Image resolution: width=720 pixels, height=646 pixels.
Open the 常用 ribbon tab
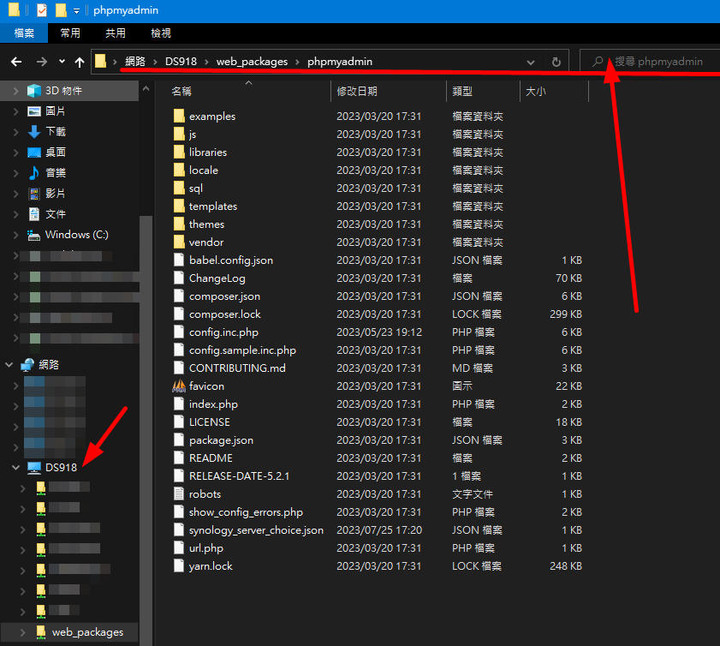click(70, 33)
